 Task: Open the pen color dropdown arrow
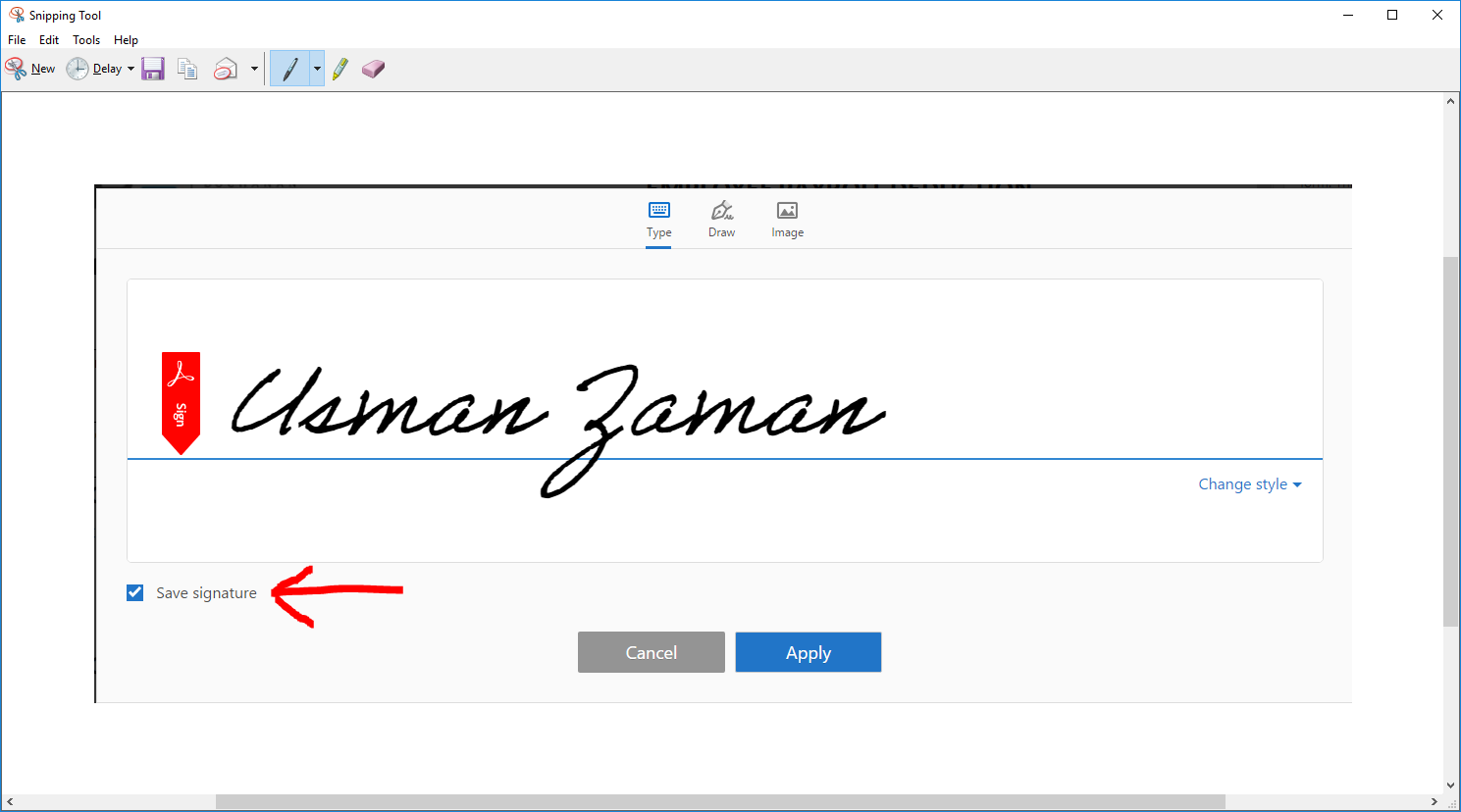tap(316, 68)
